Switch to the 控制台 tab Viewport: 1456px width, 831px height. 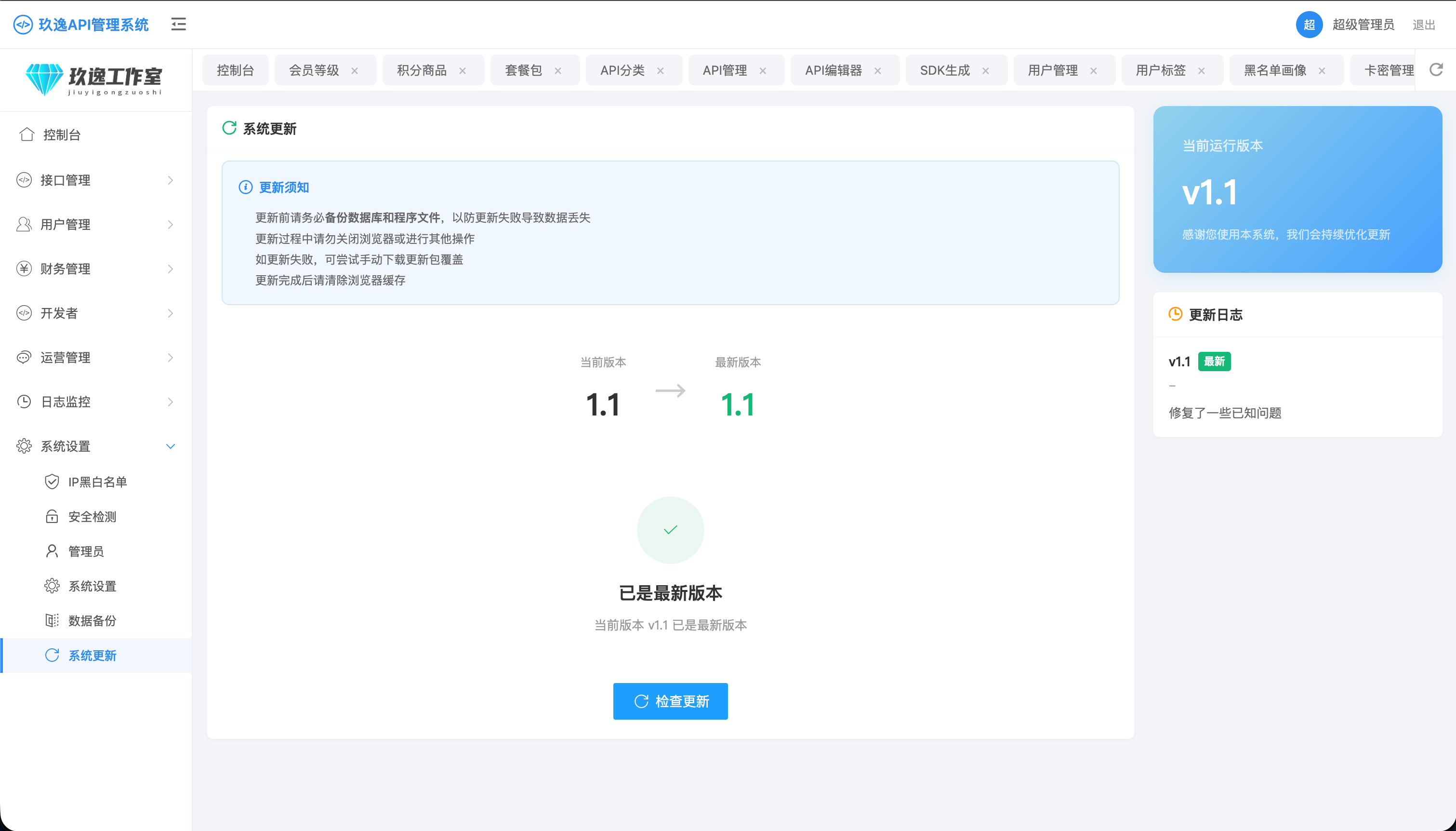click(x=235, y=70)
